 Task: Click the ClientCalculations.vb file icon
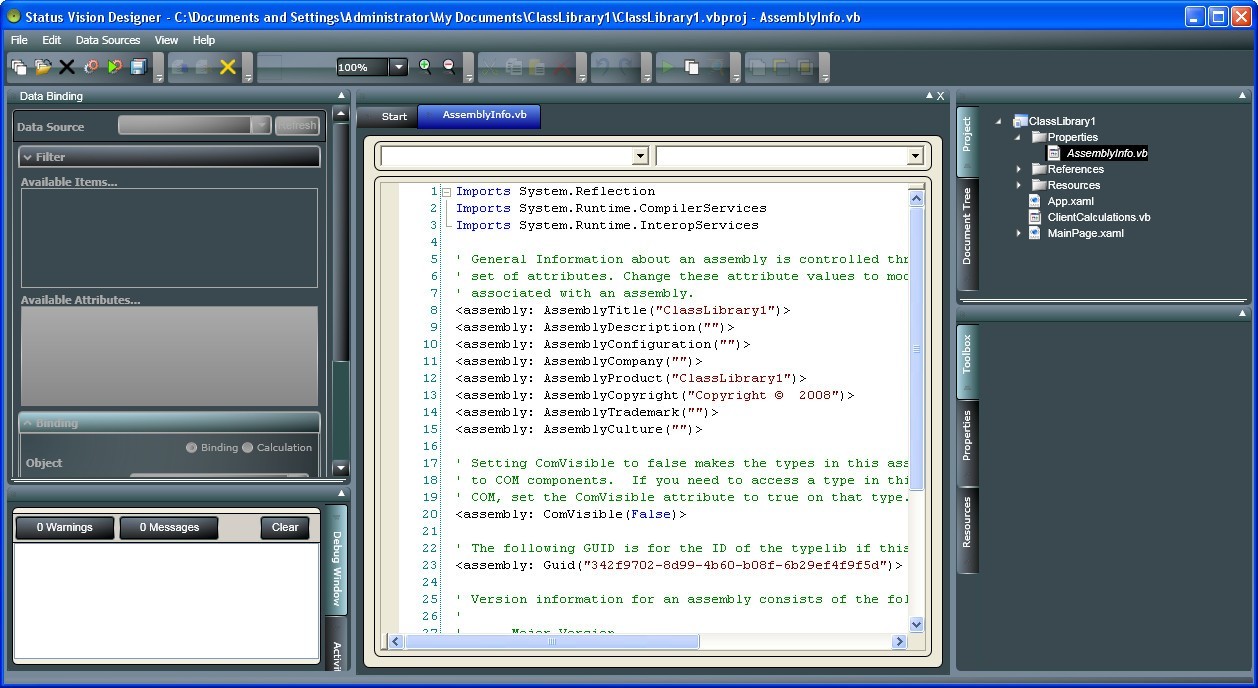click(x=1035, y=217)
